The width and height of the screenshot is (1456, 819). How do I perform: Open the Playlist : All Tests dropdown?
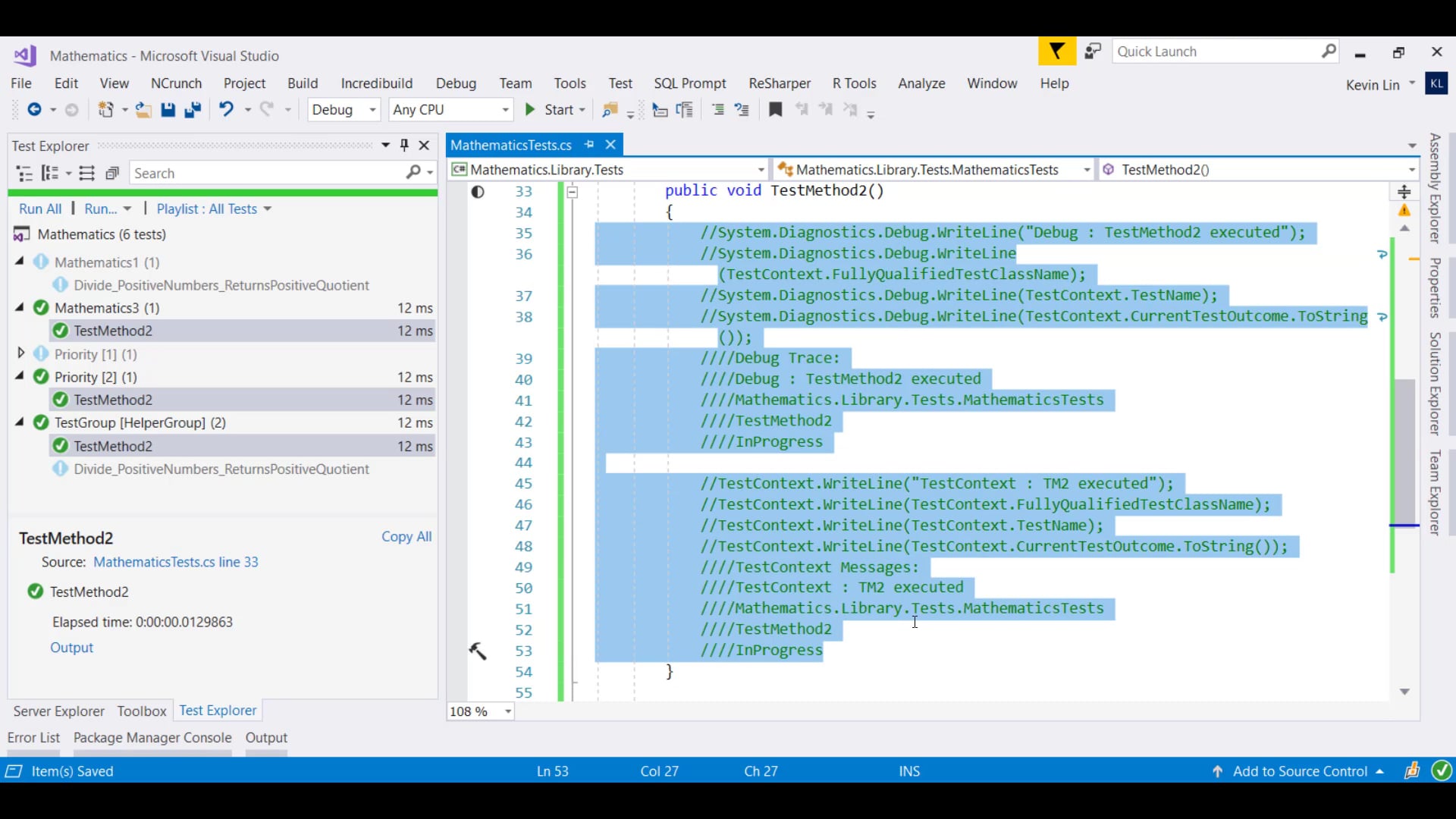coord(213,209)
